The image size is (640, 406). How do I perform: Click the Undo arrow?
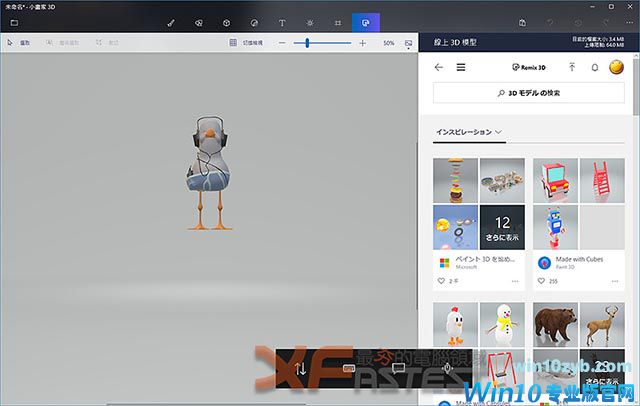pyautogui.click(x=550, y=23)
